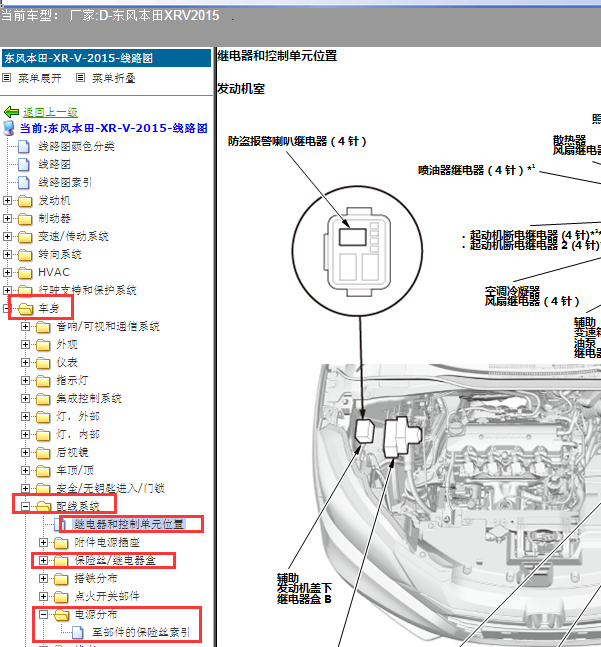Image resolution: width=601 pixels, height=647 pixels.
Task: Open 至部件的保险丝索引 item
Action: [141, 633]
